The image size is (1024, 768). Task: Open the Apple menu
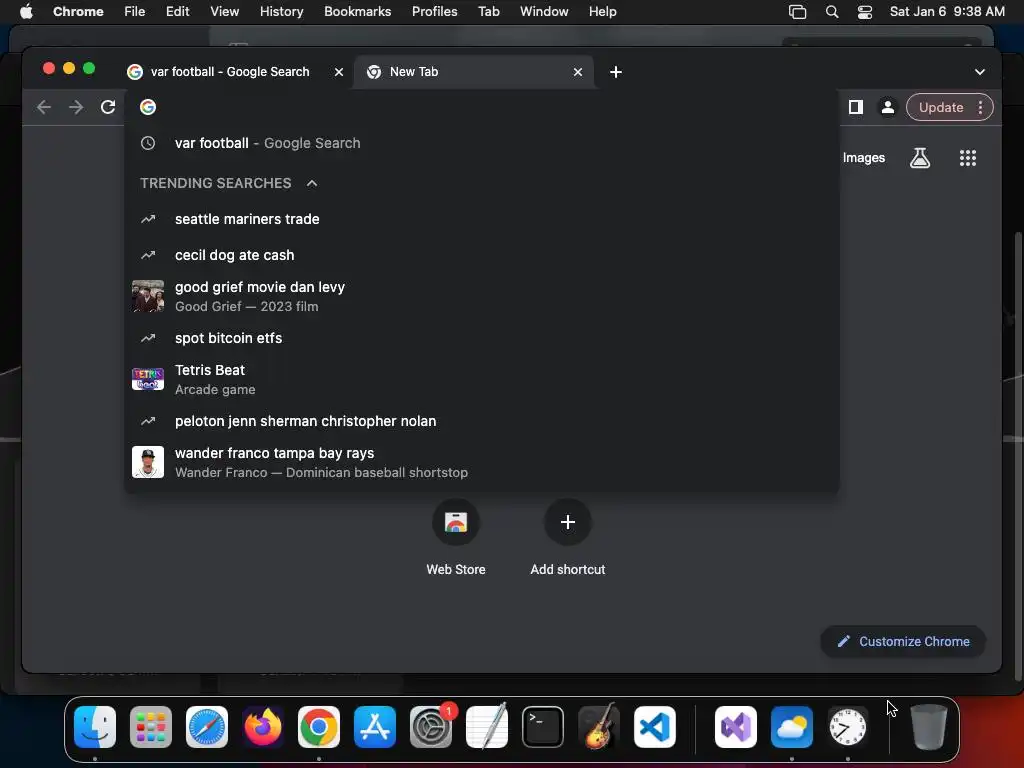point(26,12)
